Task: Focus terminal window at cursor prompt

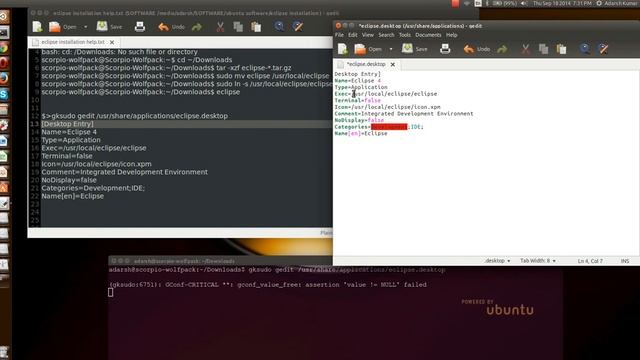Action: click(111, 292)
